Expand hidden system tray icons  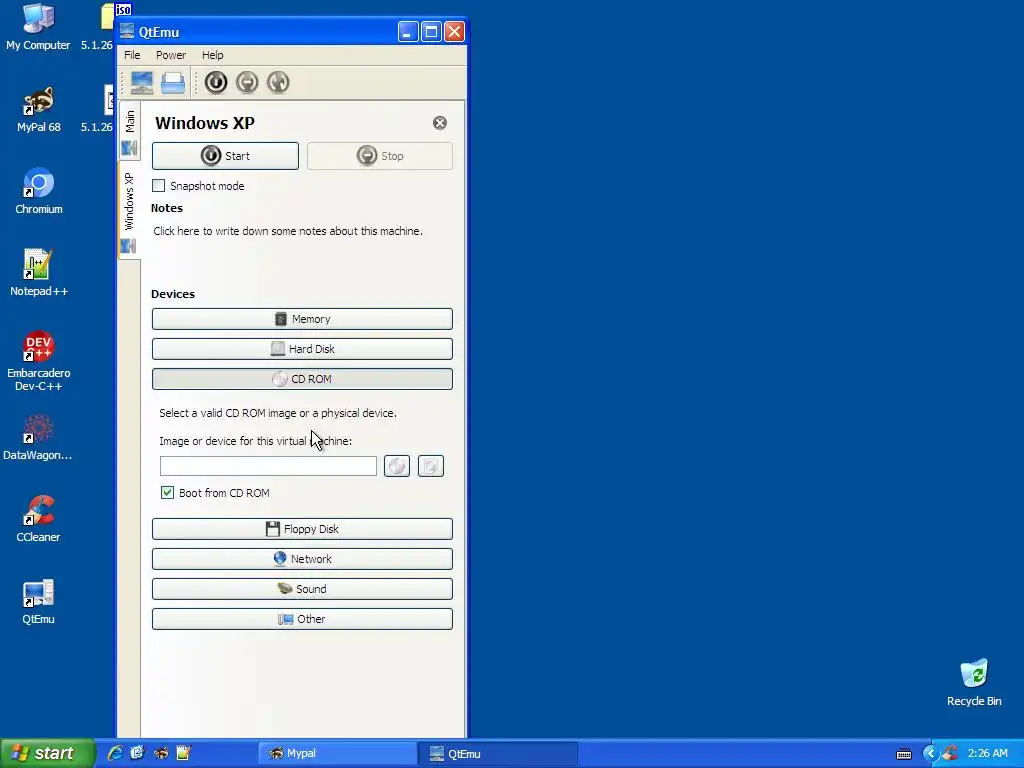pos(930,754)
